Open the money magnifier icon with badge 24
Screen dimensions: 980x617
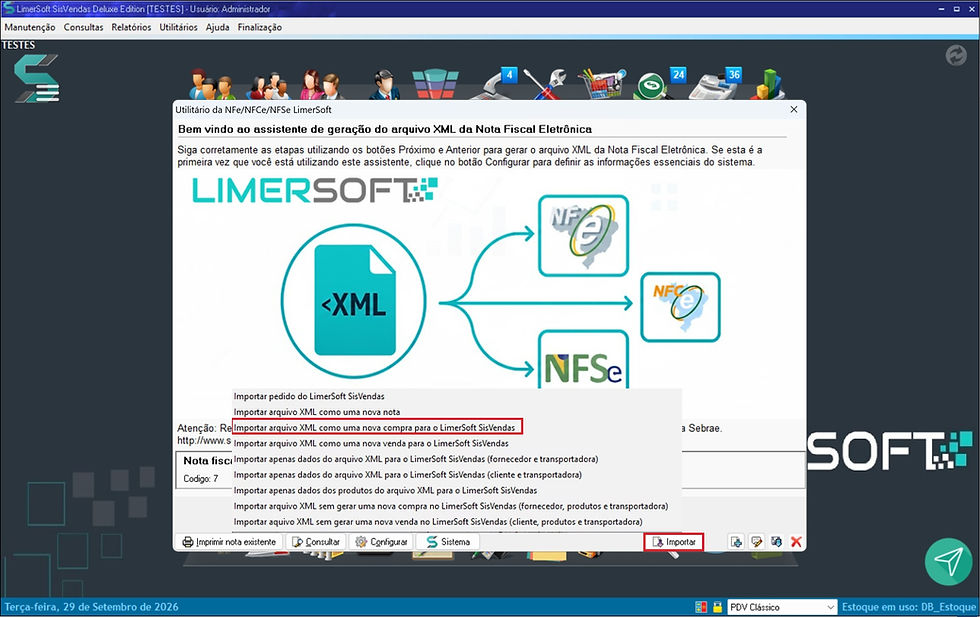pyautogui.click(x=659, y=83)
